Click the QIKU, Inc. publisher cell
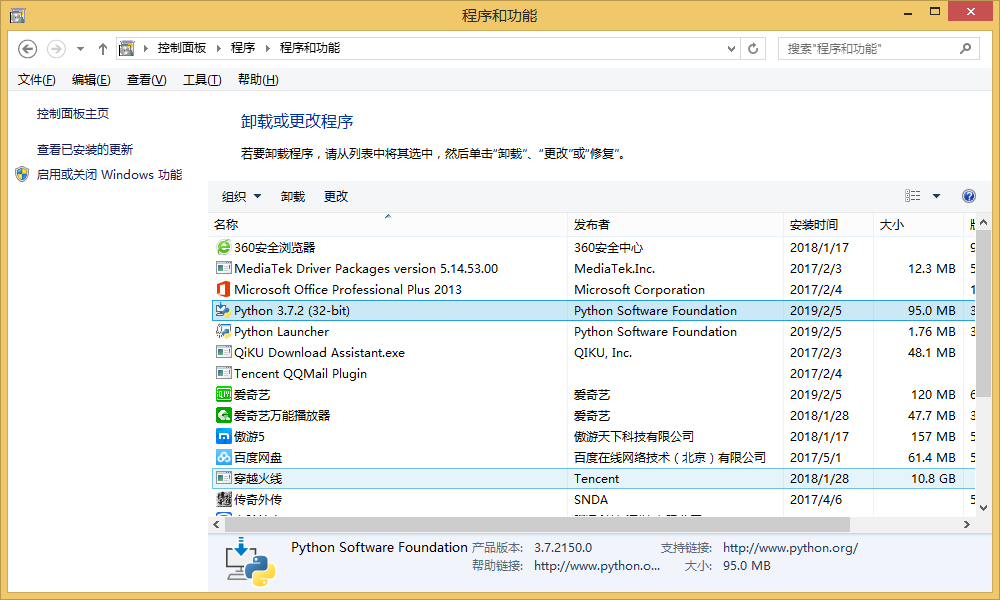This screenshot has height=600, width=1000. coord(603,353)
